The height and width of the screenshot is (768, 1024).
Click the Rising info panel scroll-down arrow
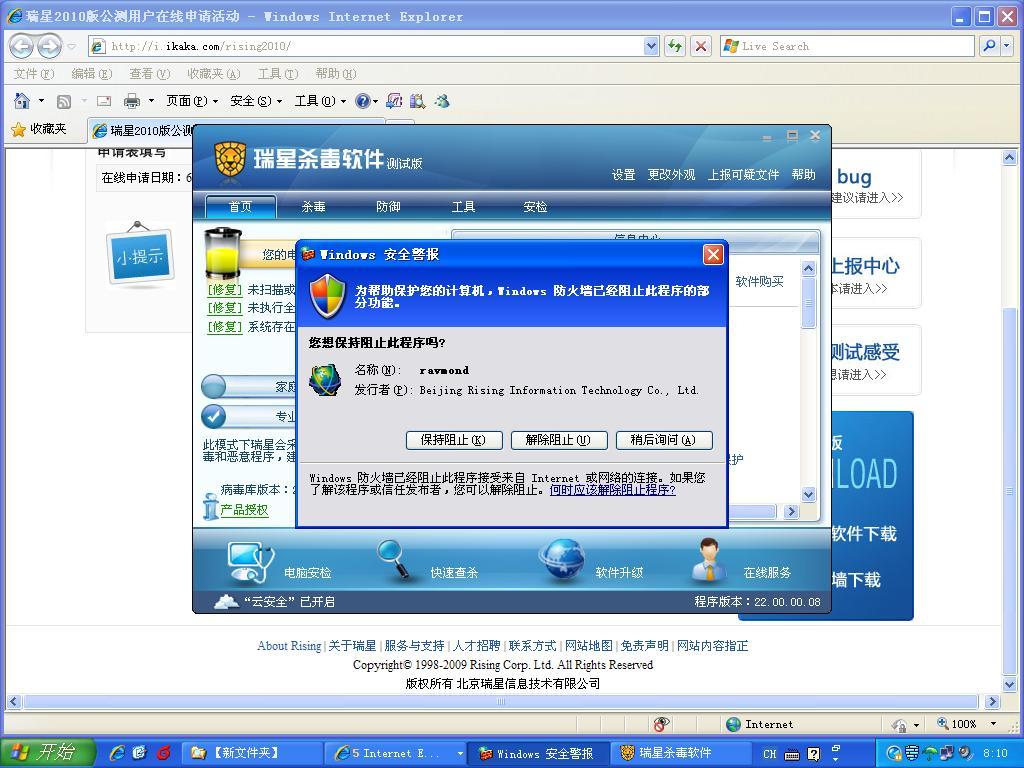coord(808,494)
